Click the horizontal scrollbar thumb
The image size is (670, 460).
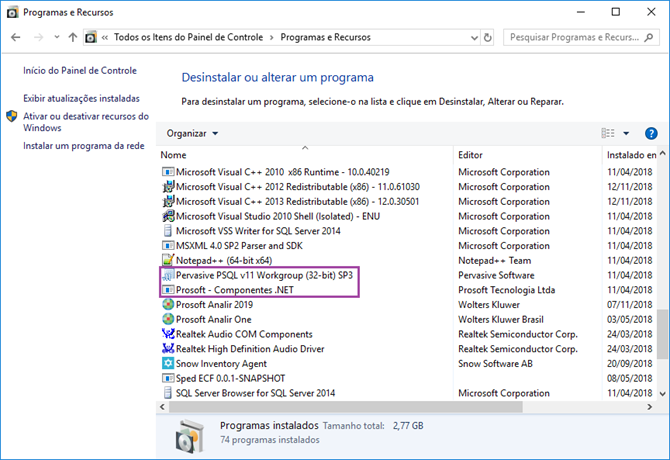click(346, 407)
